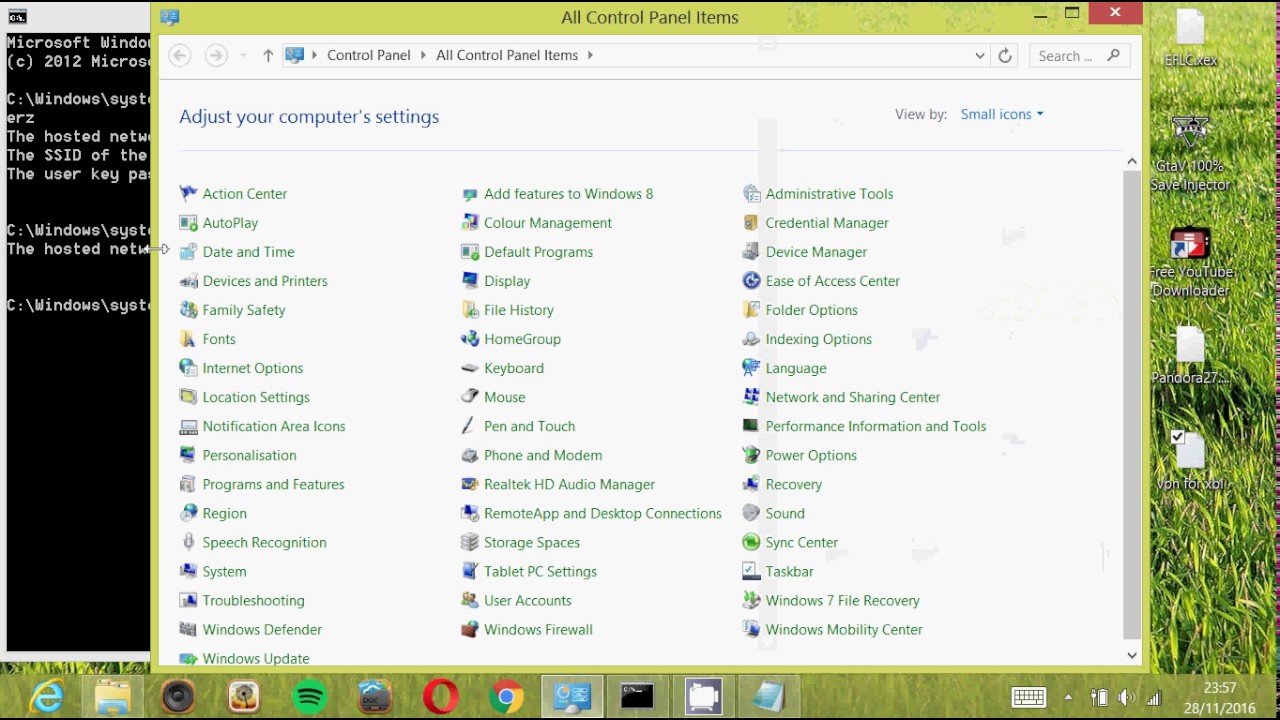Click the Pen and Touch icon
Image resolution: width=1280 pixels, height=720 pixels.
pyautogui.click(x=470, y=426)
